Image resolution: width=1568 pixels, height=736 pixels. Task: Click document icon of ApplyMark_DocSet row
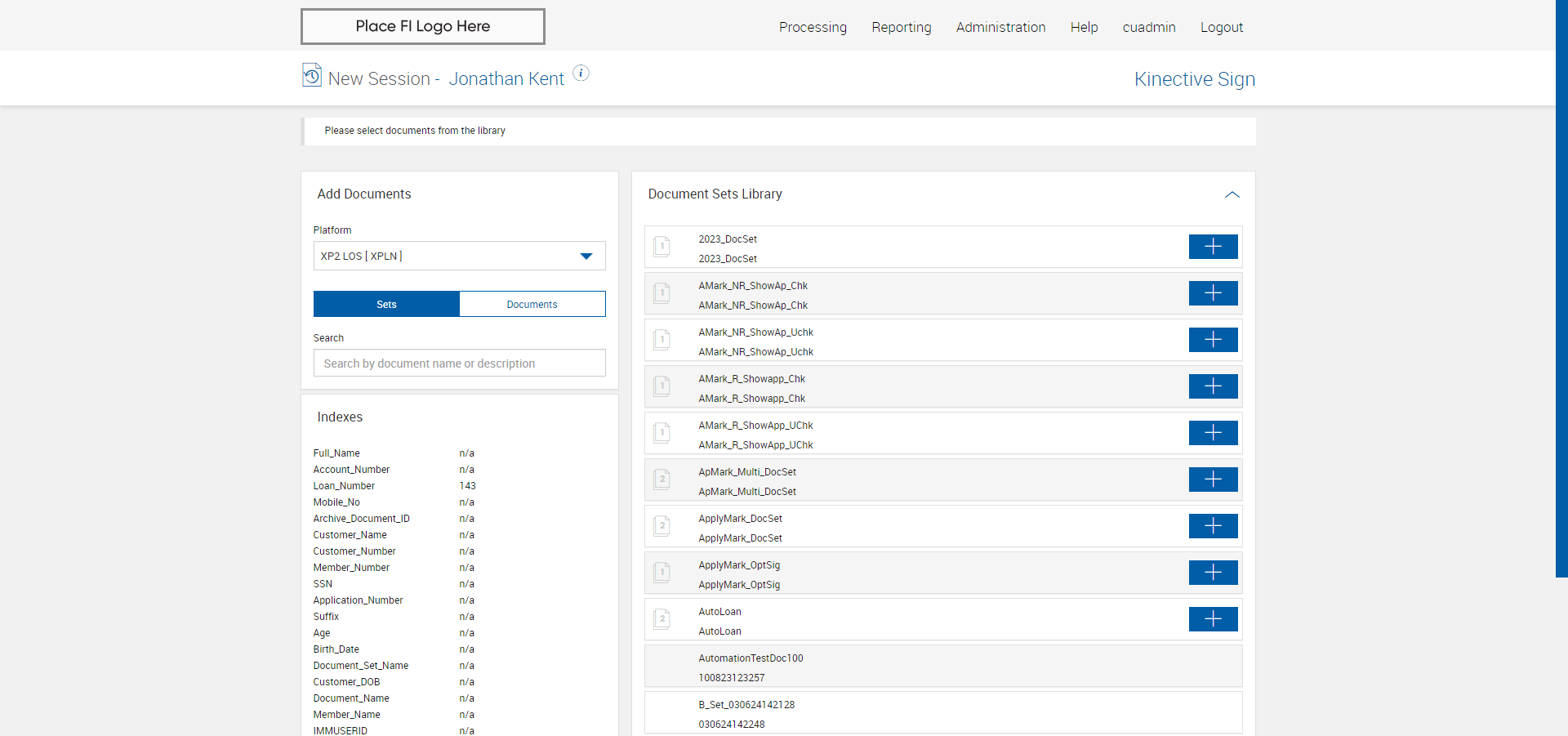click(x=662, y=526)
